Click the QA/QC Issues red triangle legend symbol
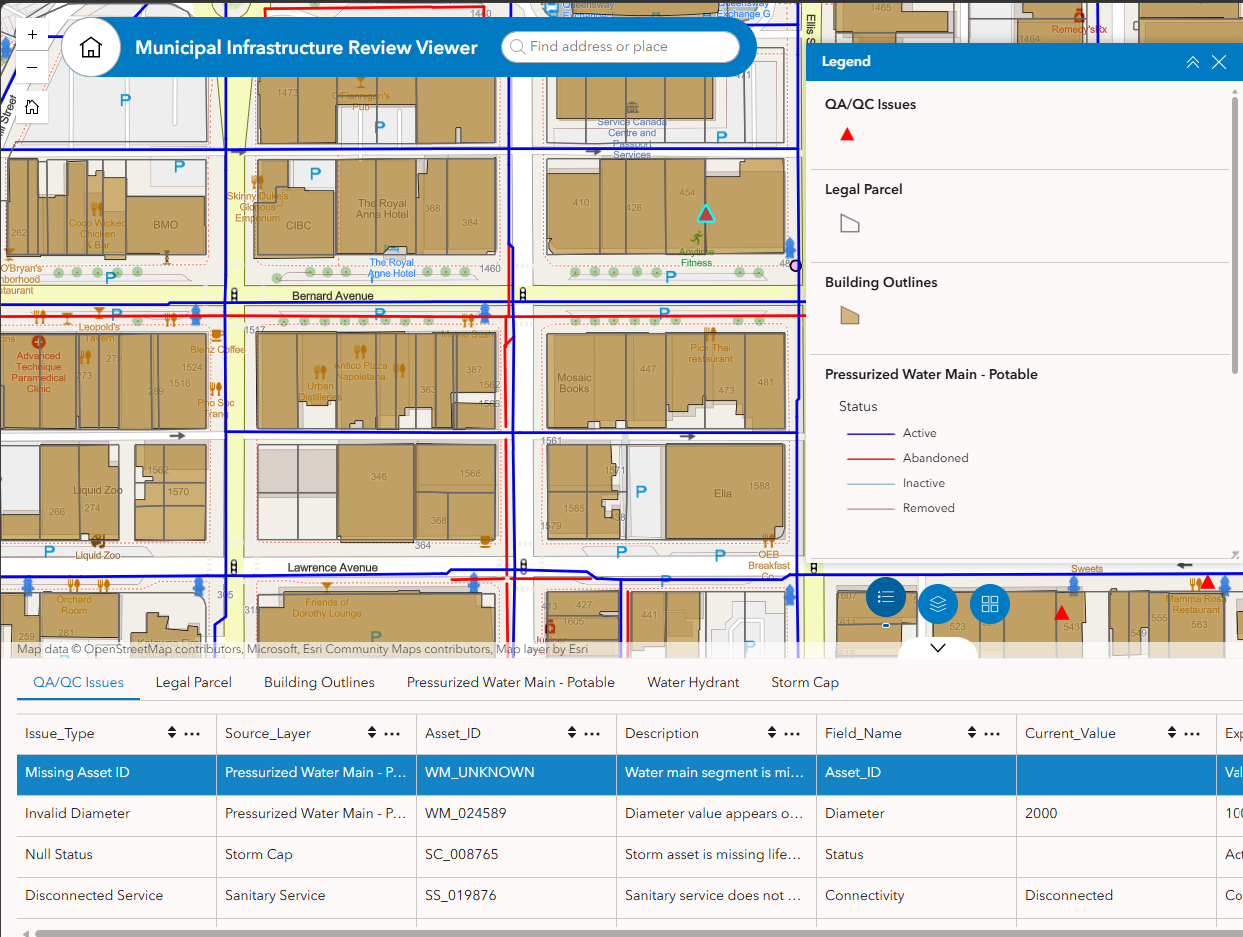Viewport: 1243px width, 937px height. tap(847, 134)
